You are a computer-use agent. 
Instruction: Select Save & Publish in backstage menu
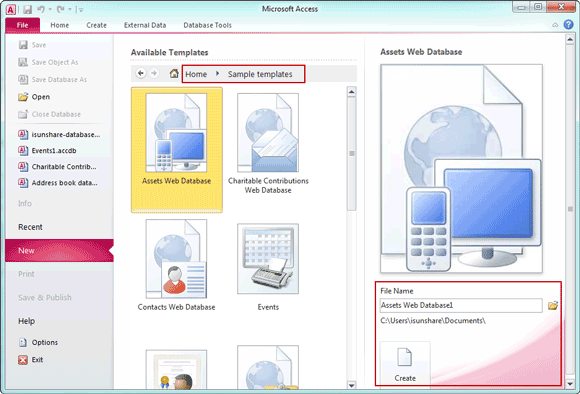[45, 297]
